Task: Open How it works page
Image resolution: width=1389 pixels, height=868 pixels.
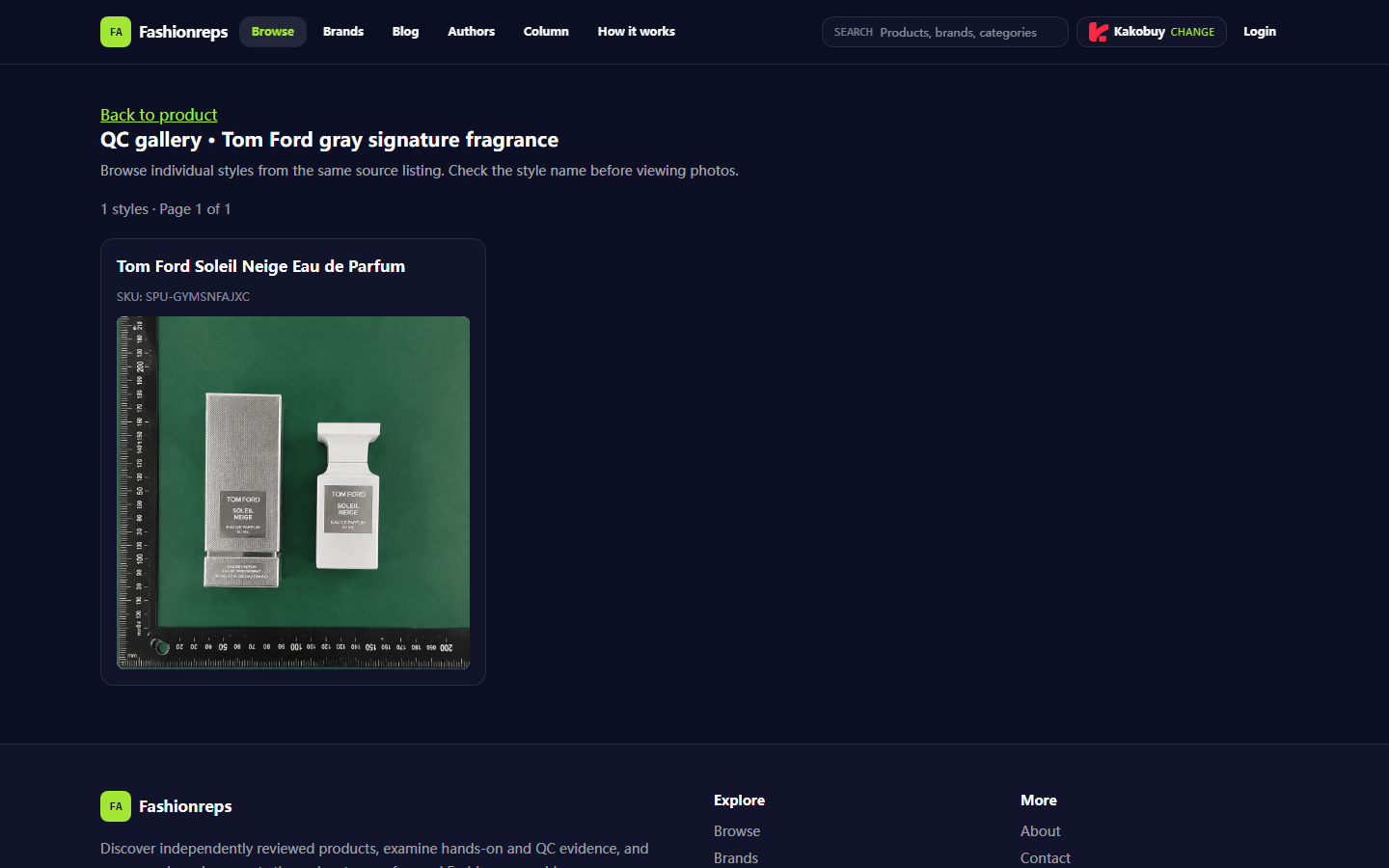Action: coord(637,32)
